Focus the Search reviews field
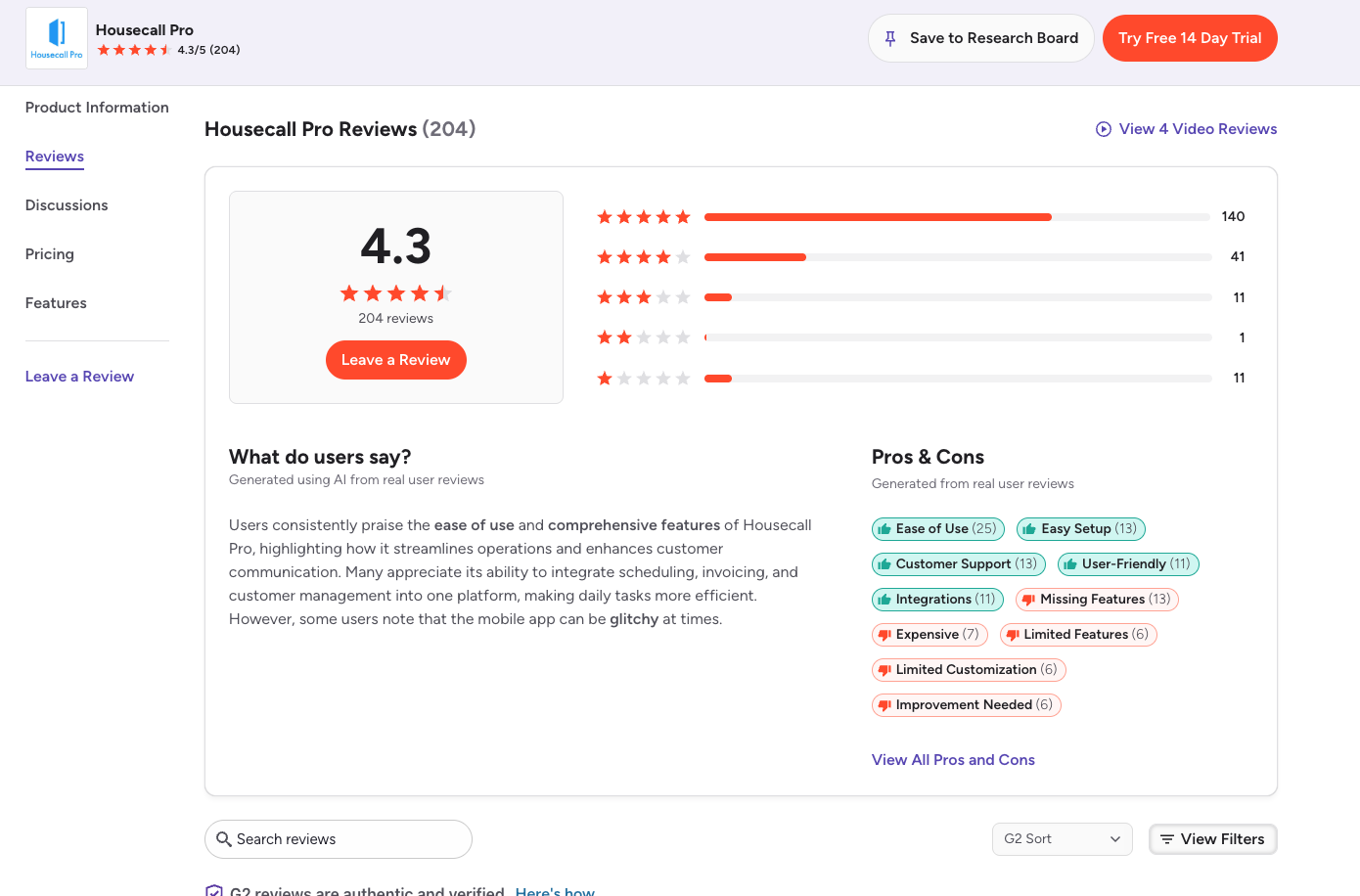This screenshot has height=896, width=1360. (339, 839)
